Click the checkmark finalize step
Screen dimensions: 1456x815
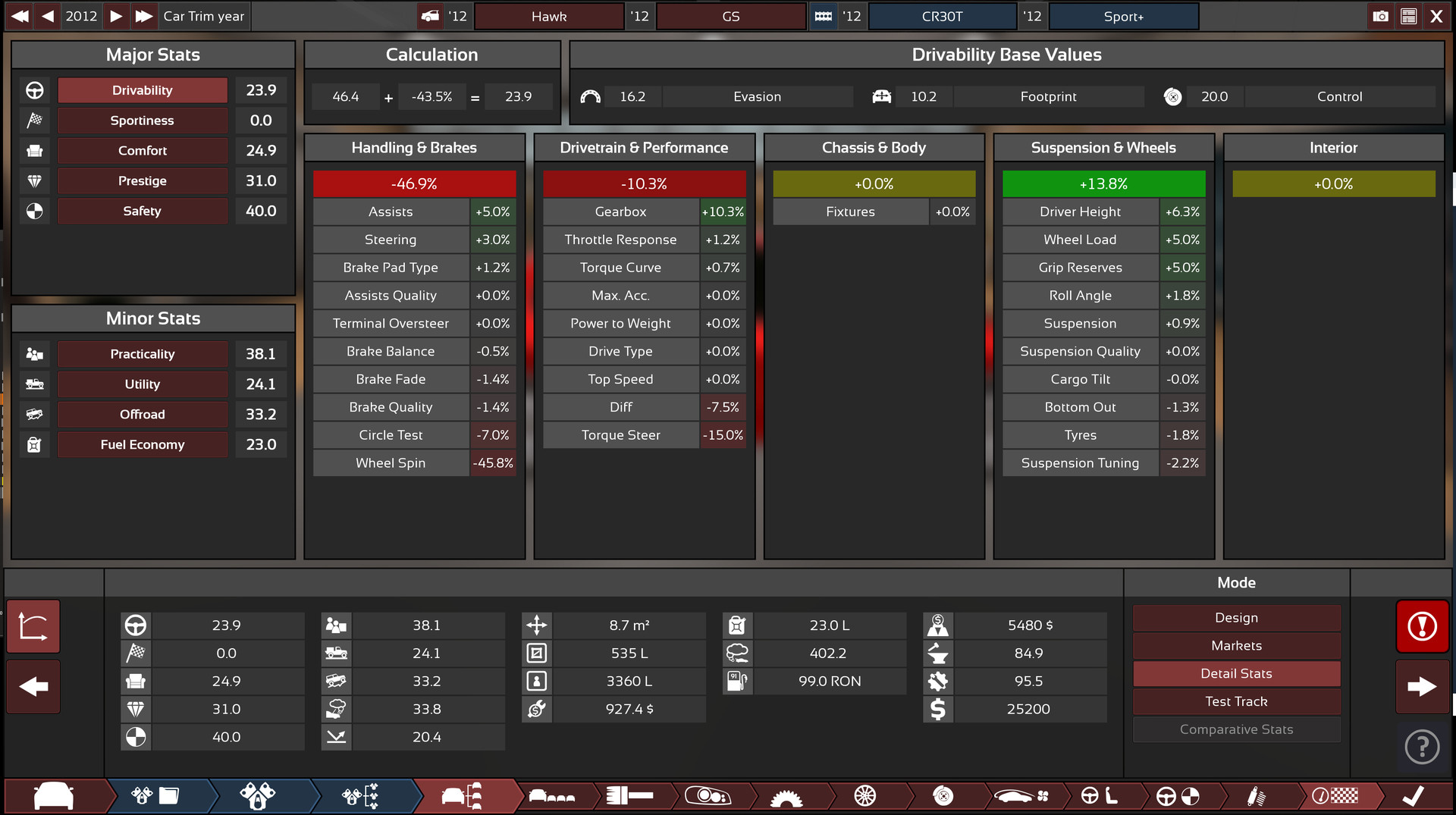click(1412, 795)
